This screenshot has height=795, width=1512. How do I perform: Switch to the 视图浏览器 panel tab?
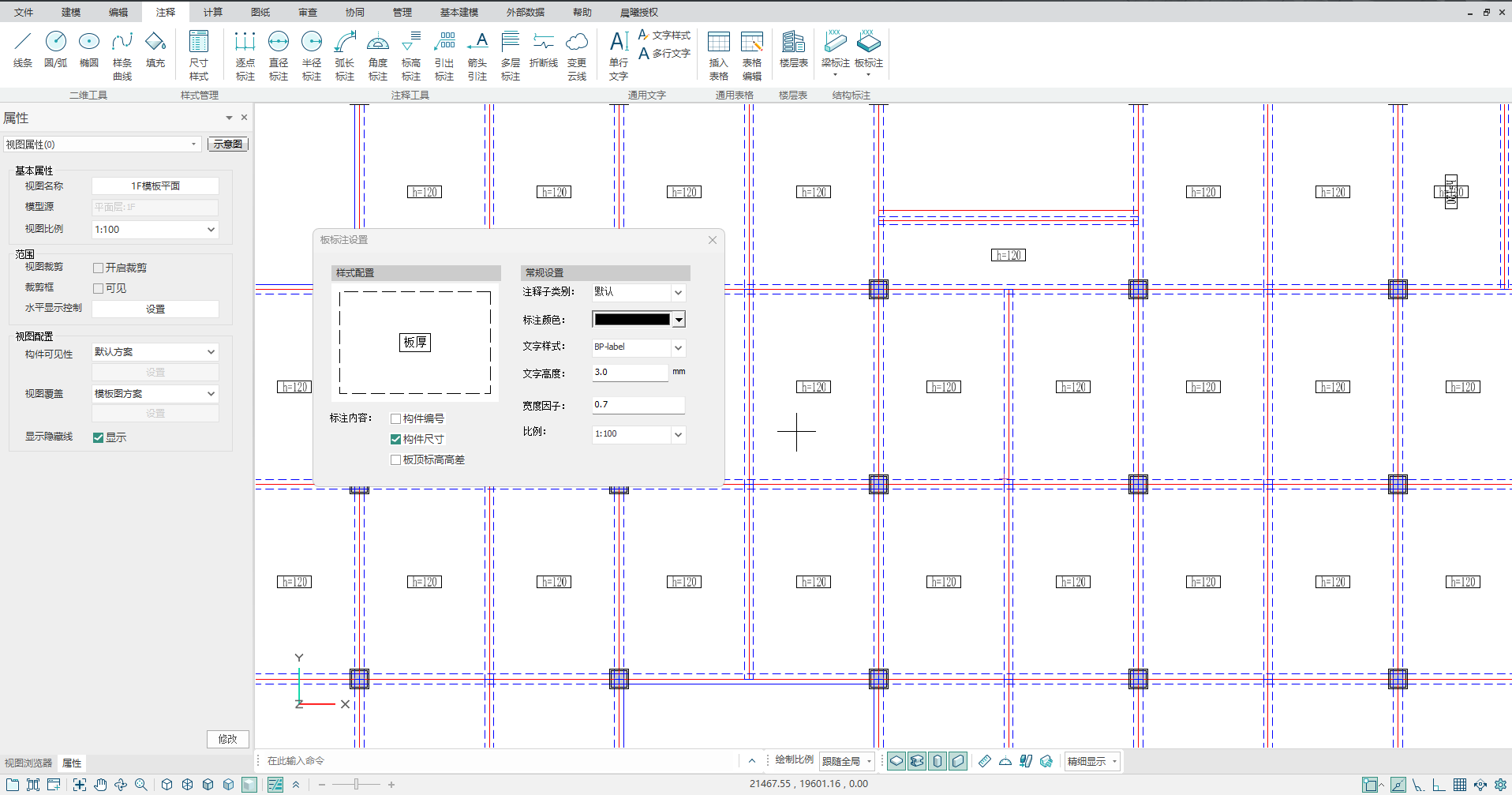click(x=28, y=763)
